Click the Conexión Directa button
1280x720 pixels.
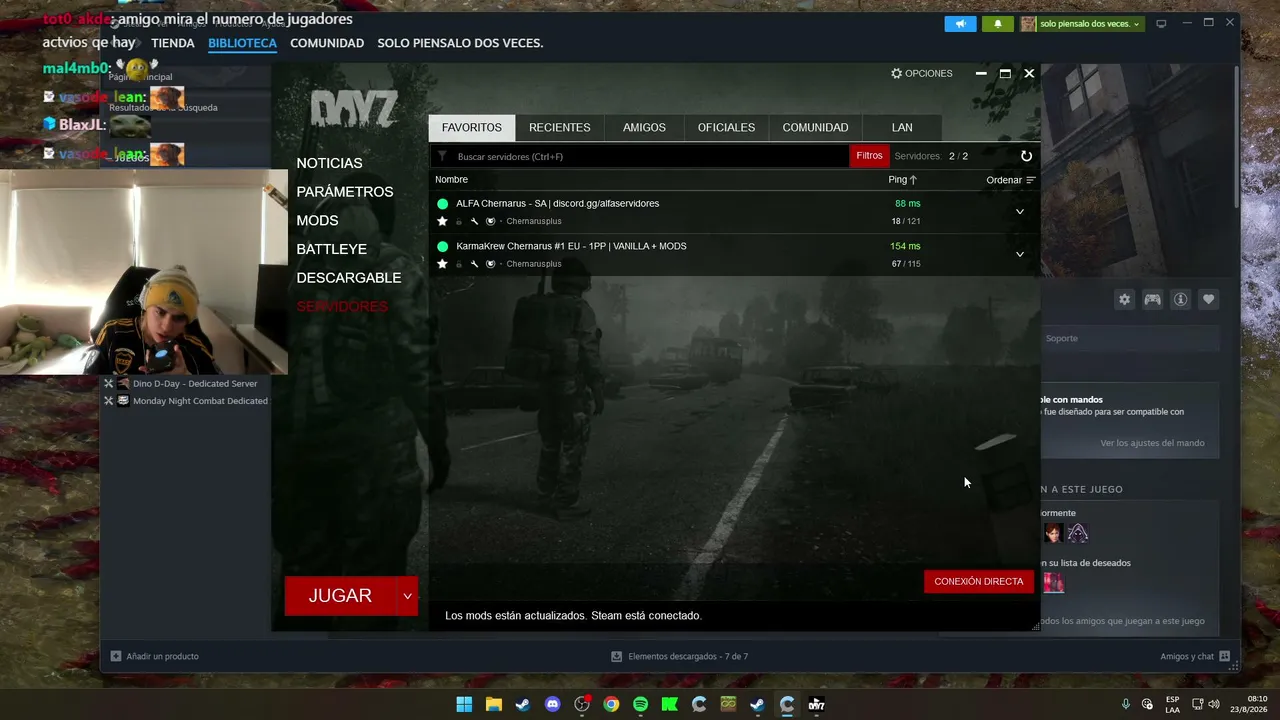pos(979,581)
